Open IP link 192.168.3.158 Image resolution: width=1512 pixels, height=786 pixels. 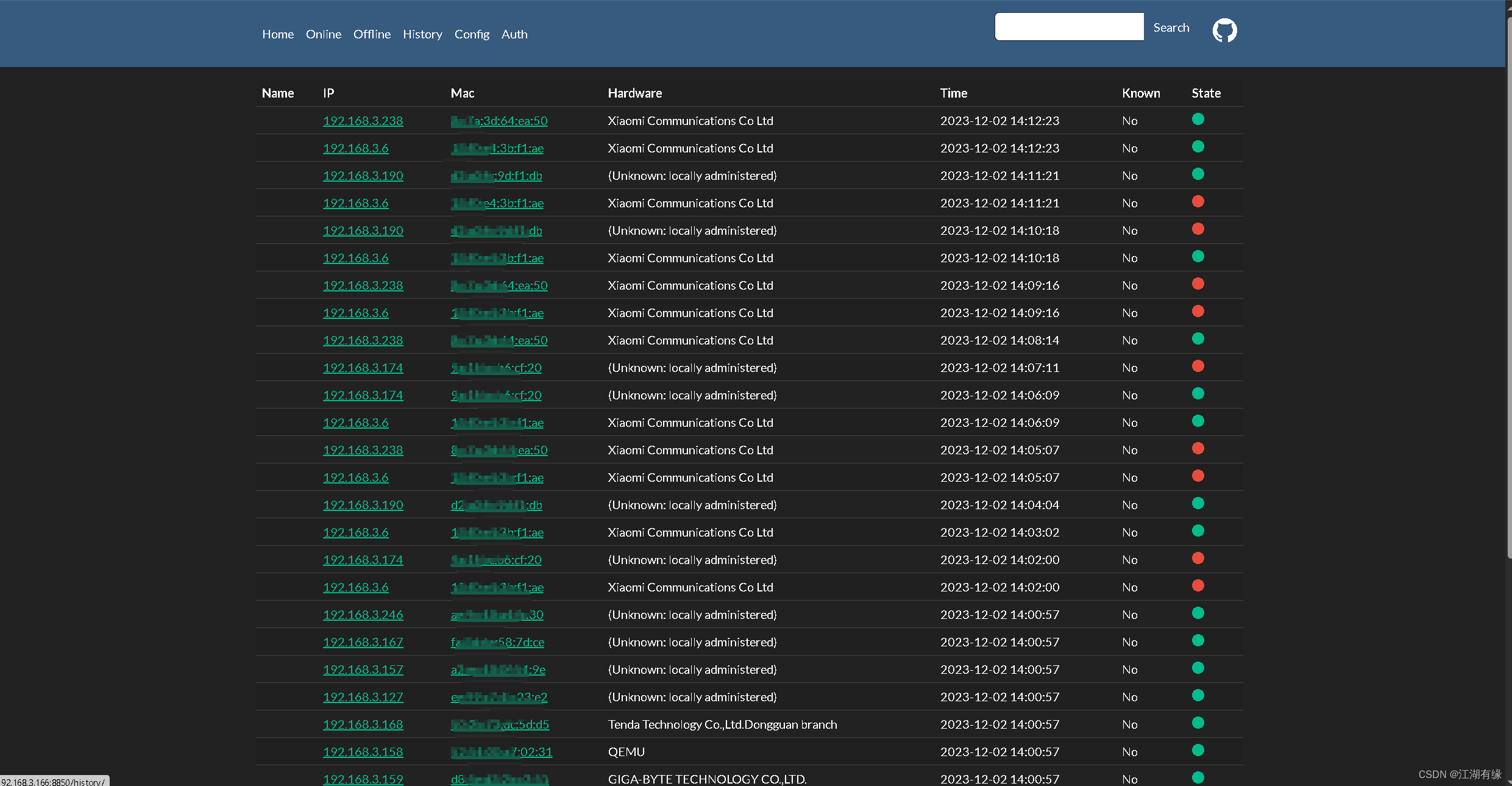[363, 752]
